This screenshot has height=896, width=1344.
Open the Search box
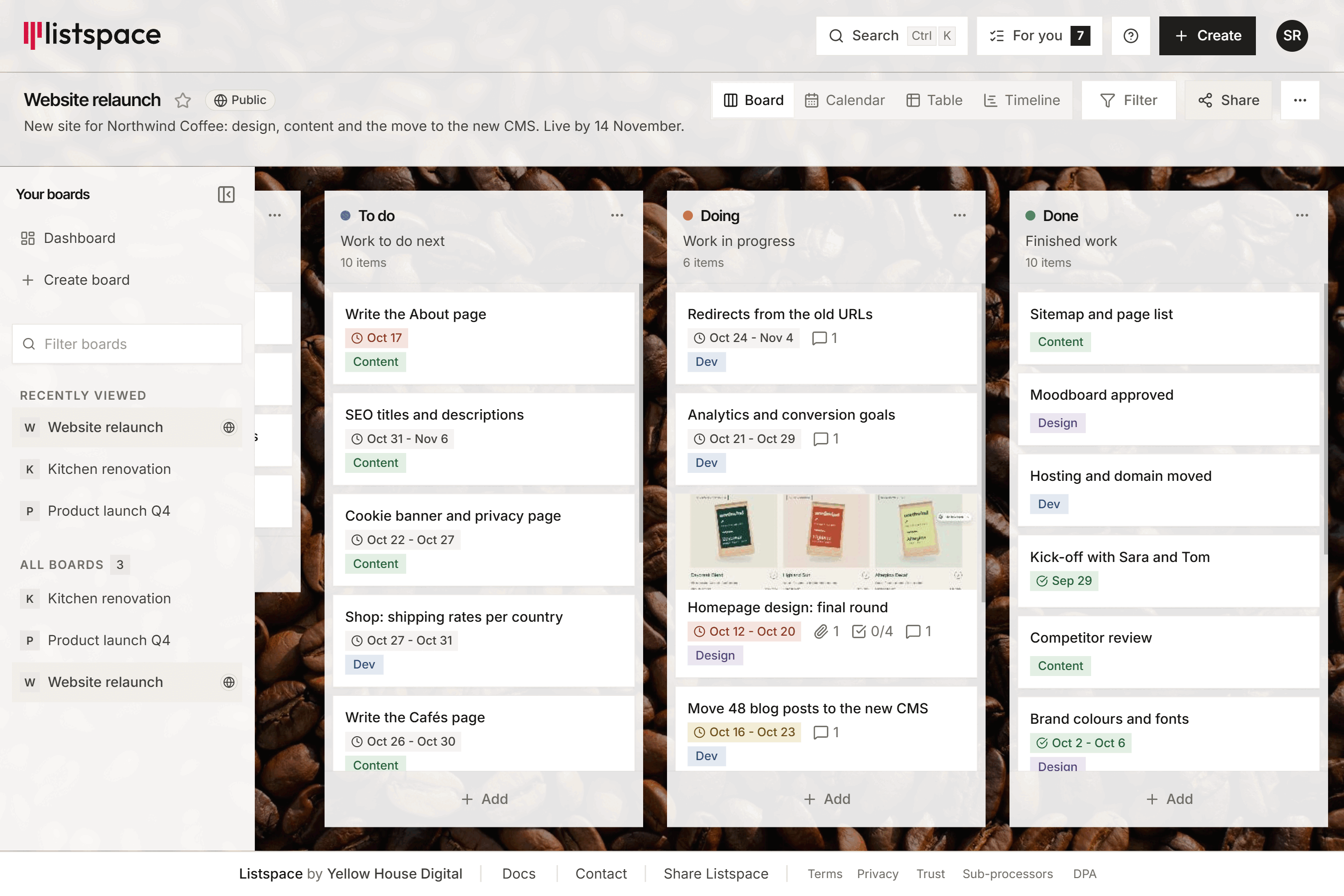point(891,35)
